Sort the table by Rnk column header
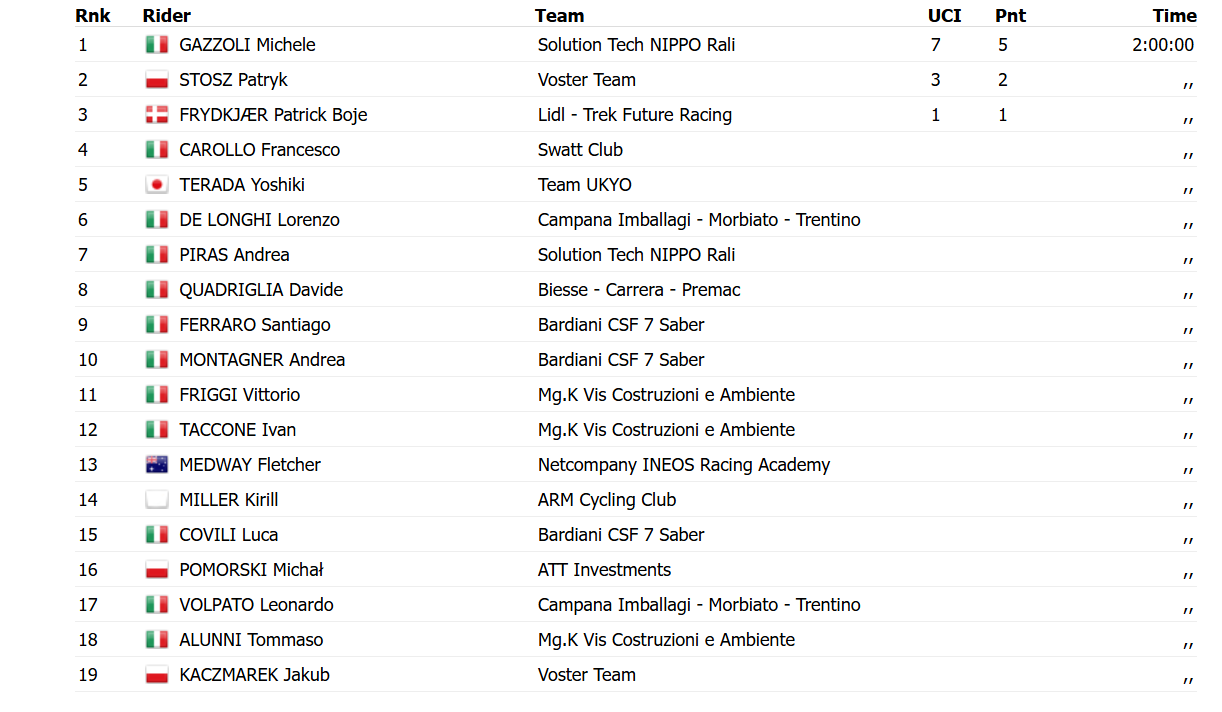Image resolution: width=1222 pixels, height=712 pixels. (93, 16)
